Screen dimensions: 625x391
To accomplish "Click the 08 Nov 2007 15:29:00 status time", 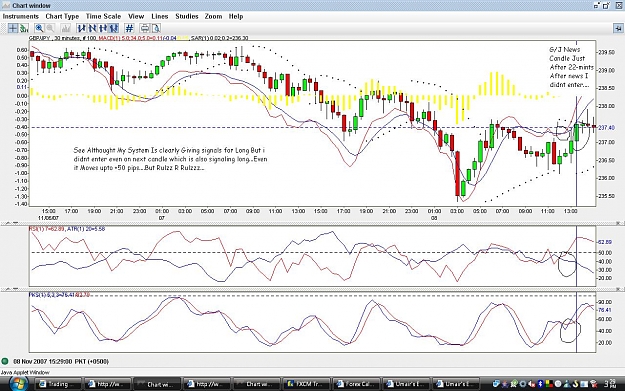I will (x=61, y=362).
